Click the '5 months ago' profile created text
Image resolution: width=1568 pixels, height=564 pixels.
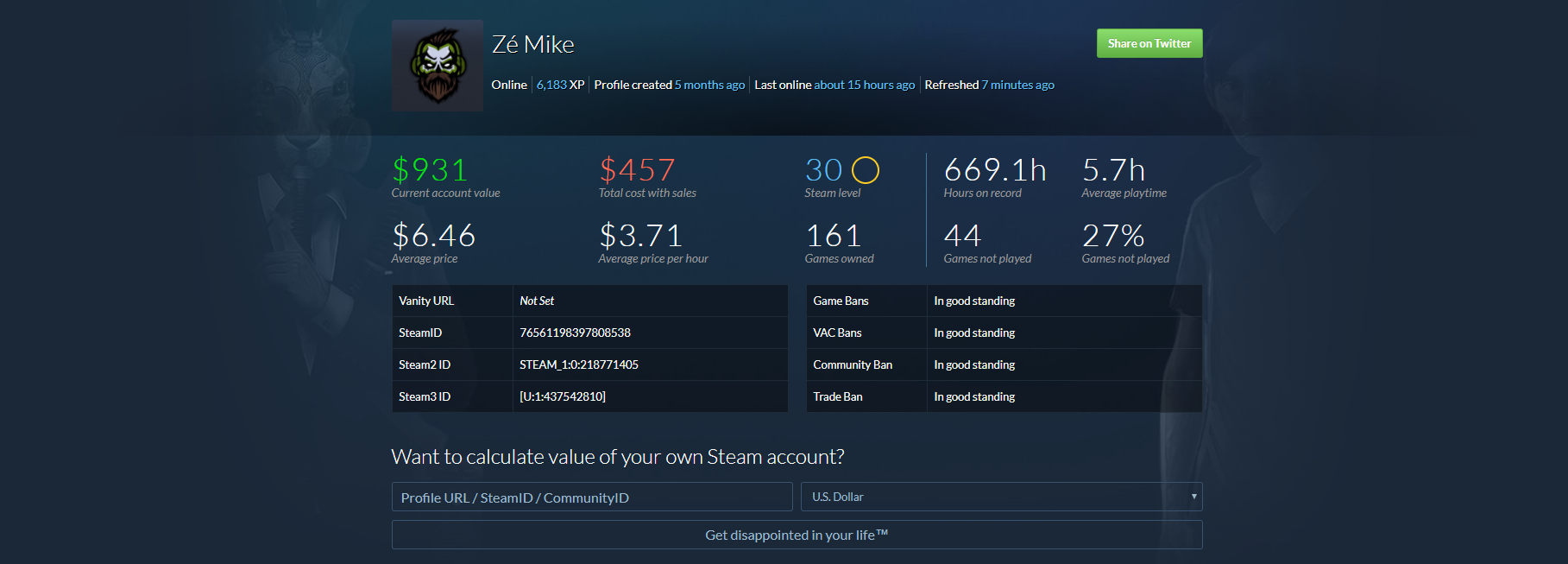(x=709, y=85)
